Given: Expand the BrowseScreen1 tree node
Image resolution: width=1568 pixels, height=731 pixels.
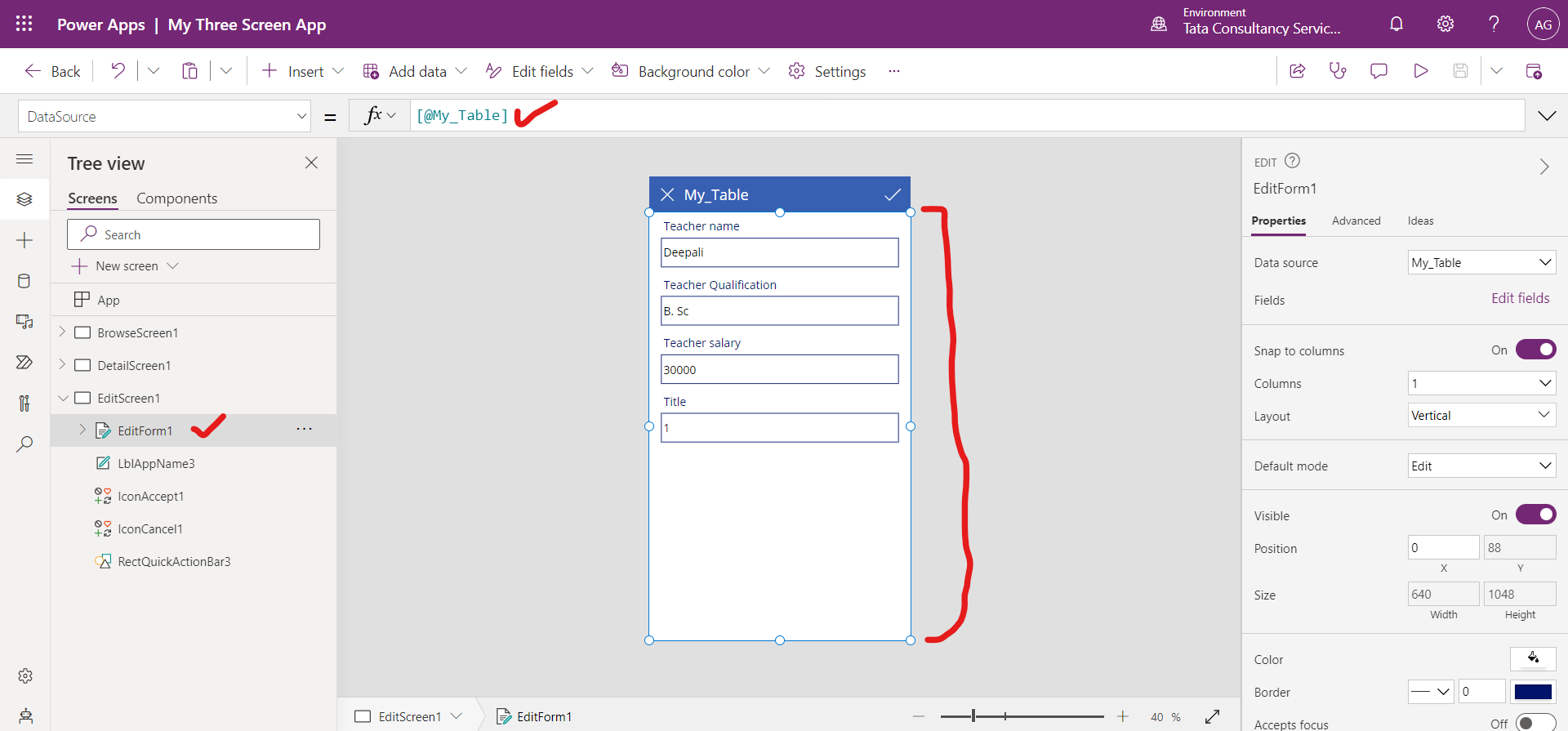Looking at the screenshot, I should [62, 332].
